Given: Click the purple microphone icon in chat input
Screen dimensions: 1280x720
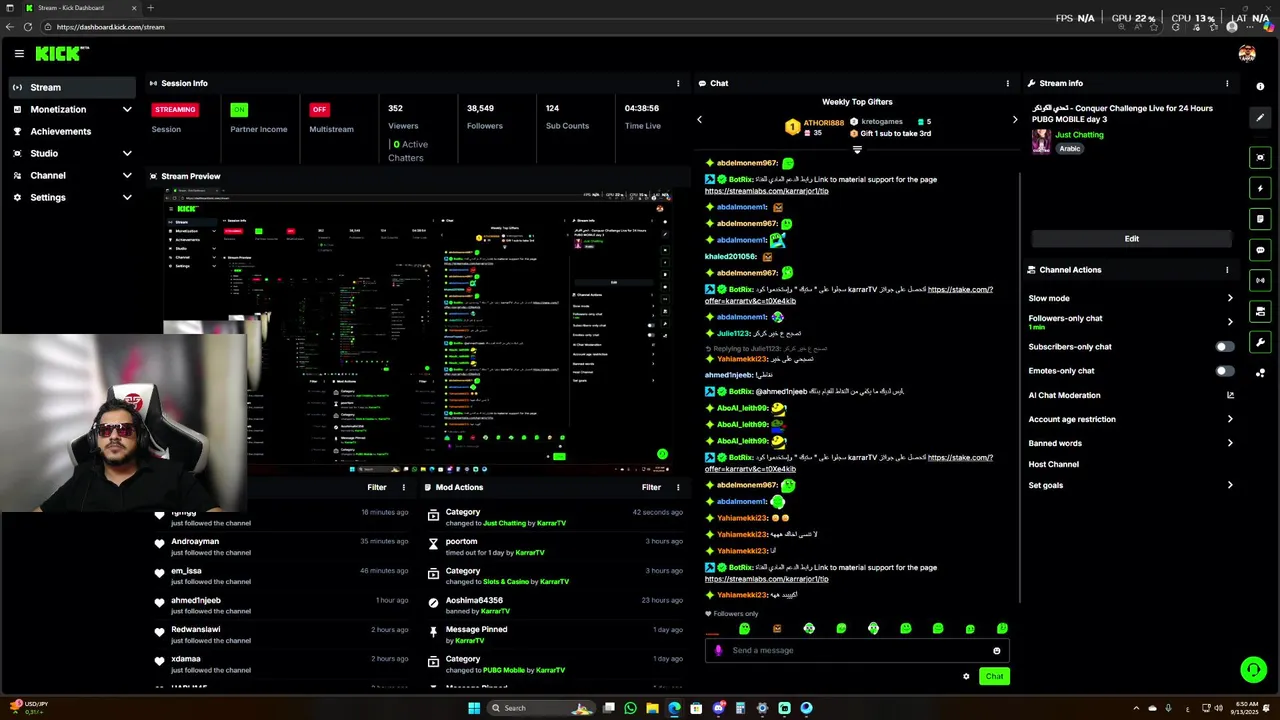Looking at the screenshot, I should [x=718, y=650].
